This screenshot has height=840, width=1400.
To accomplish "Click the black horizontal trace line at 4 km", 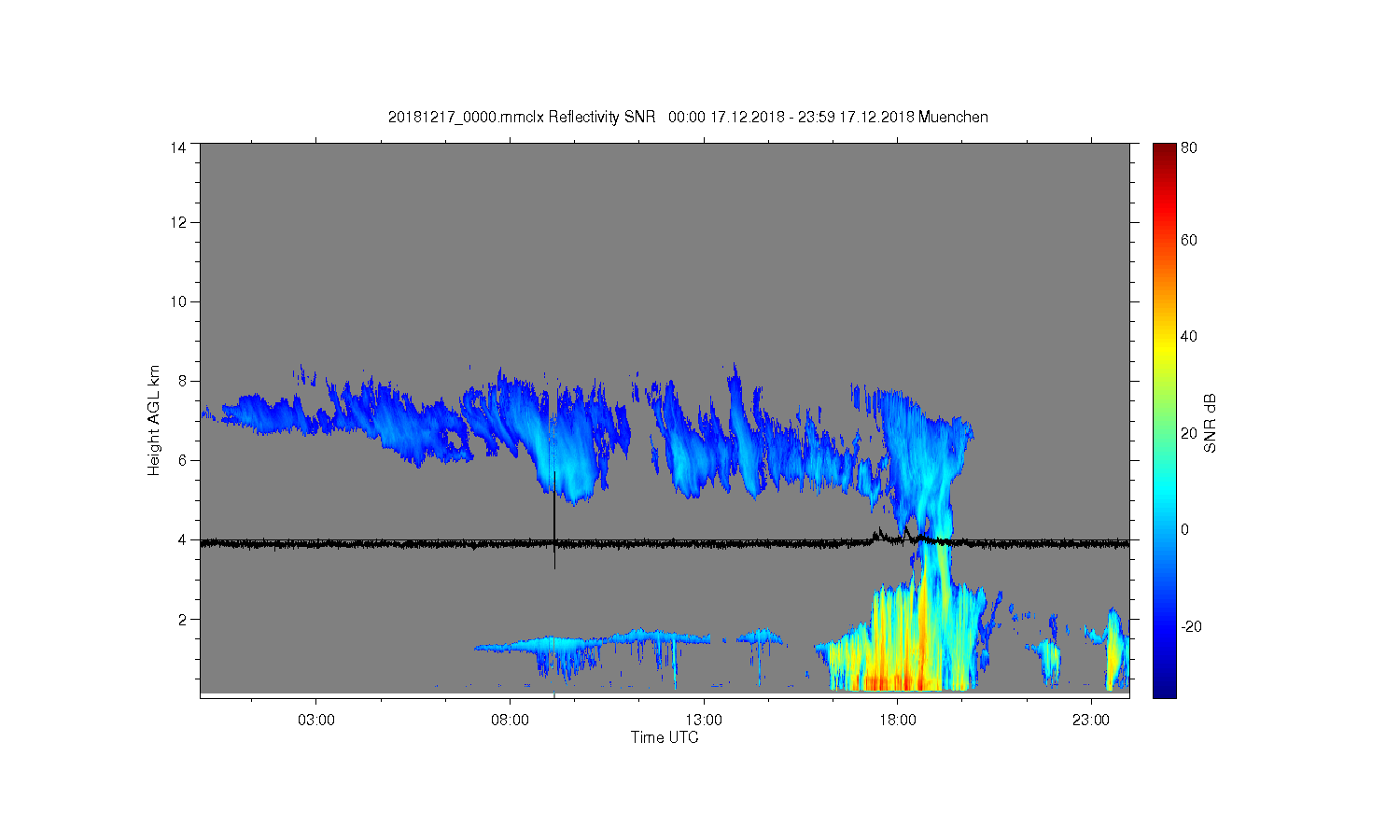I will click(665, 542).
